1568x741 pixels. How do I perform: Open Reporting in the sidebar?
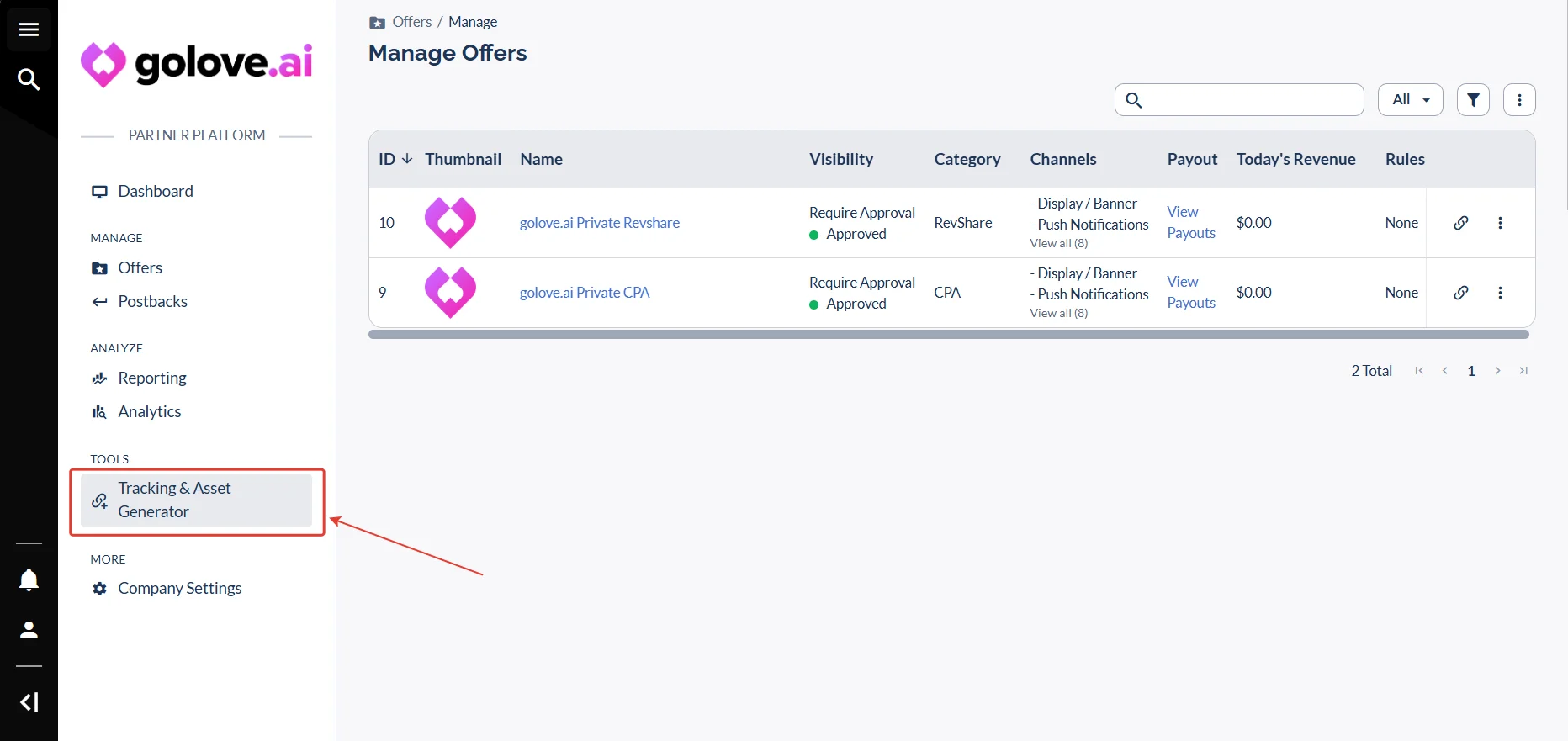click(x=152, y=378)
